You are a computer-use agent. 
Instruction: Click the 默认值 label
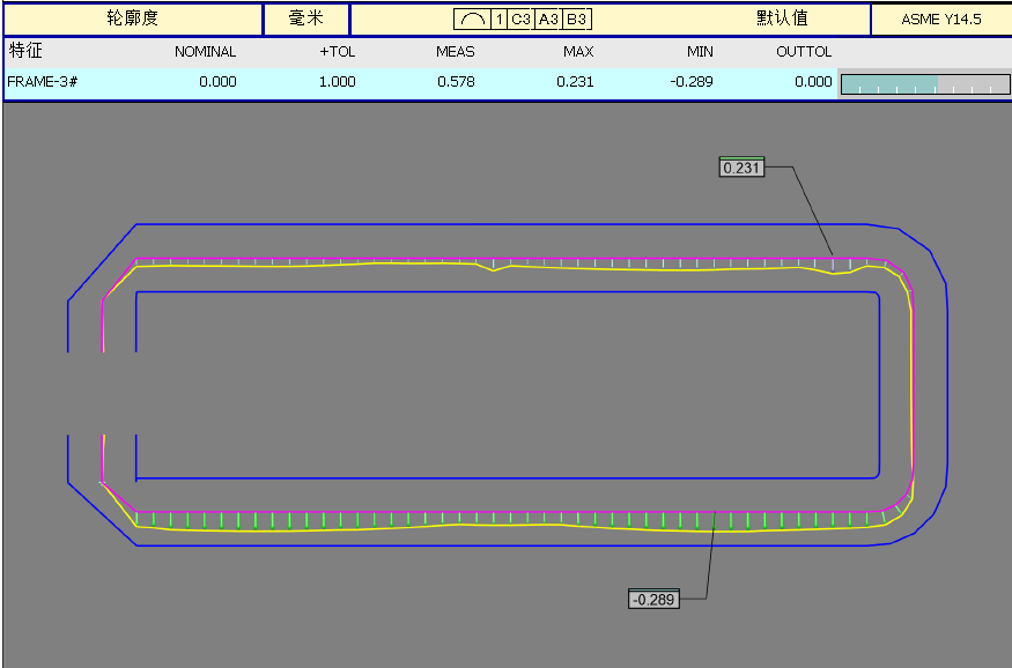click(782, 19)
